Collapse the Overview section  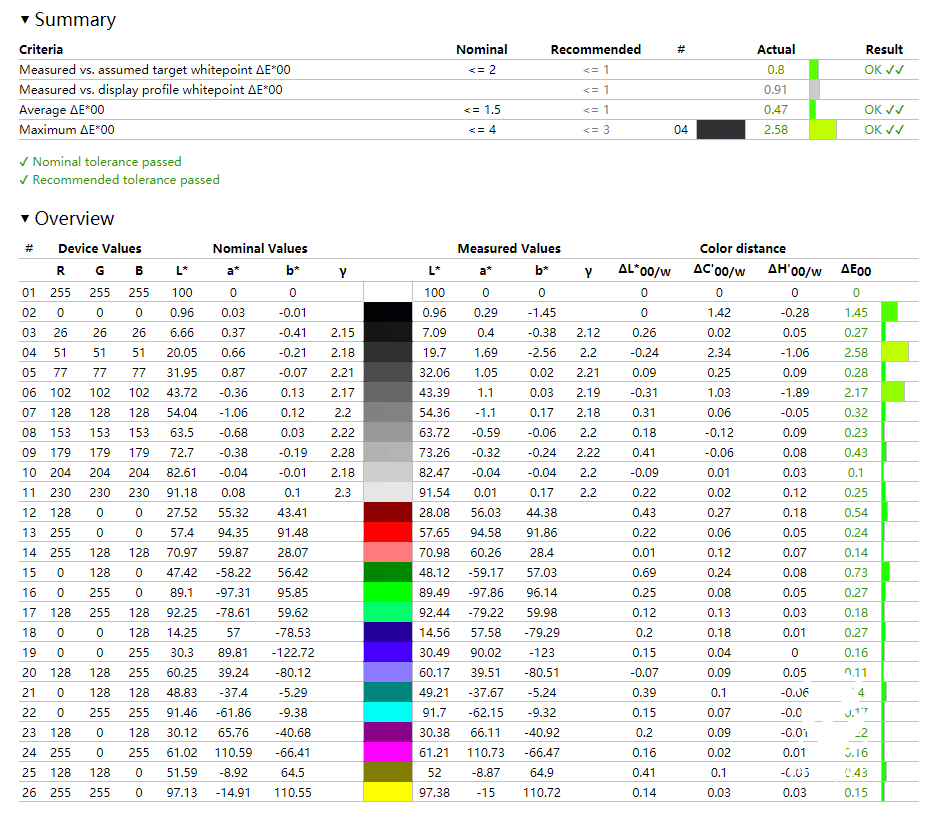(25, 219)
